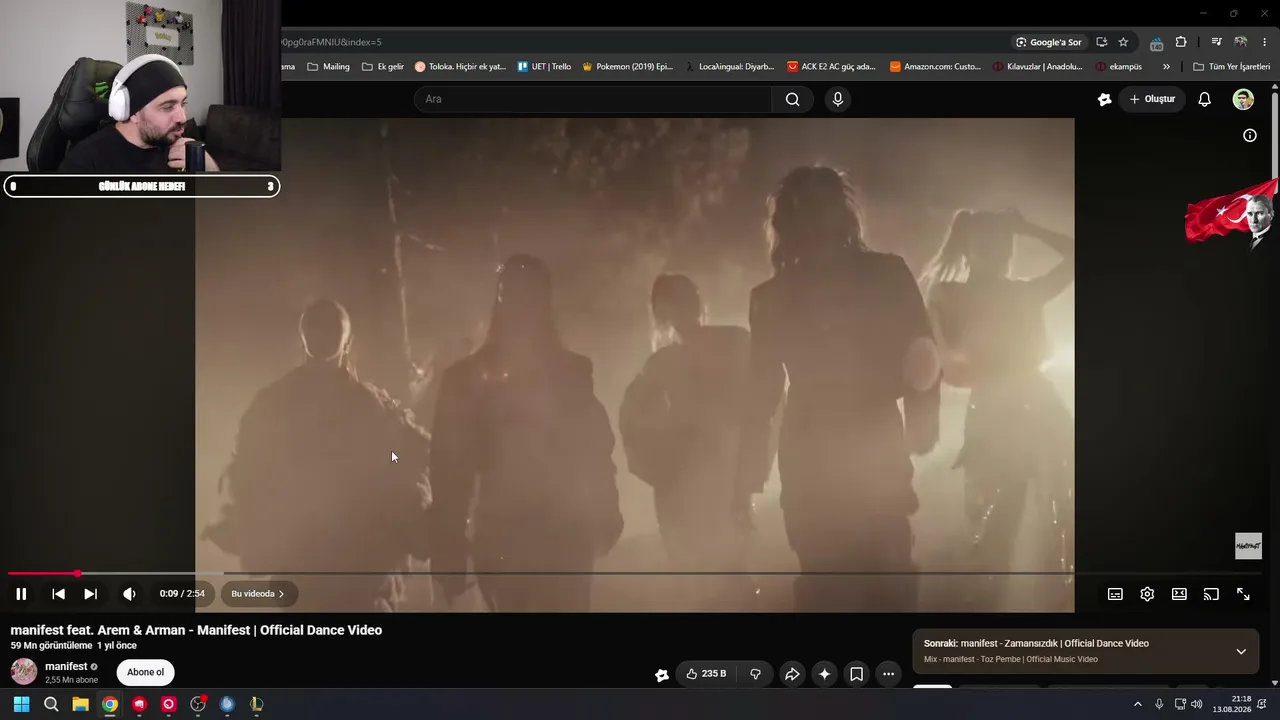Open the video info card icon
This screenshot has height=720, width=1280.
[1249, 135]
